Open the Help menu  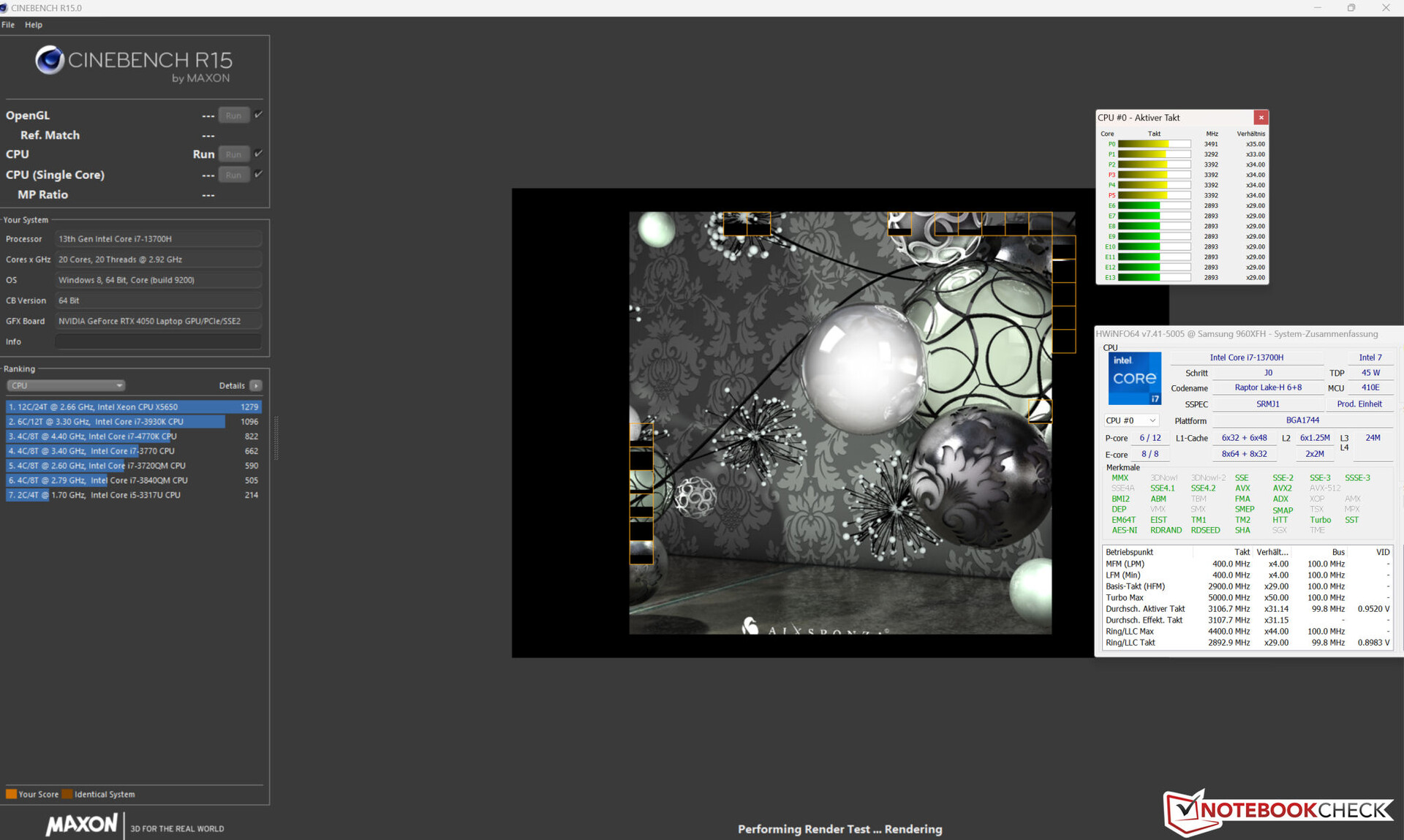[34, 25]
